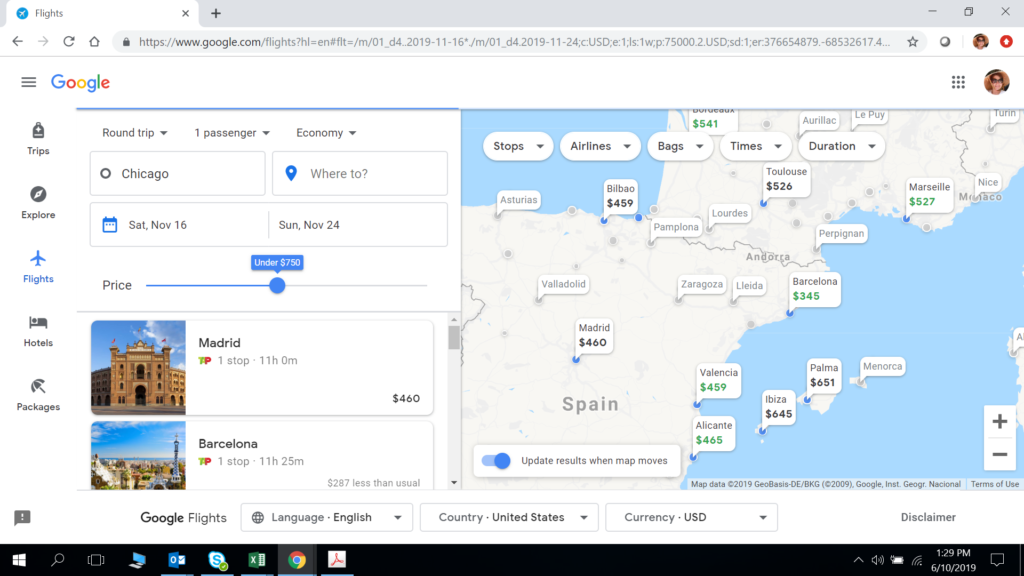Open Excel from the taskbar
This screenshot has height=576, width=1024.
point(257,560)
